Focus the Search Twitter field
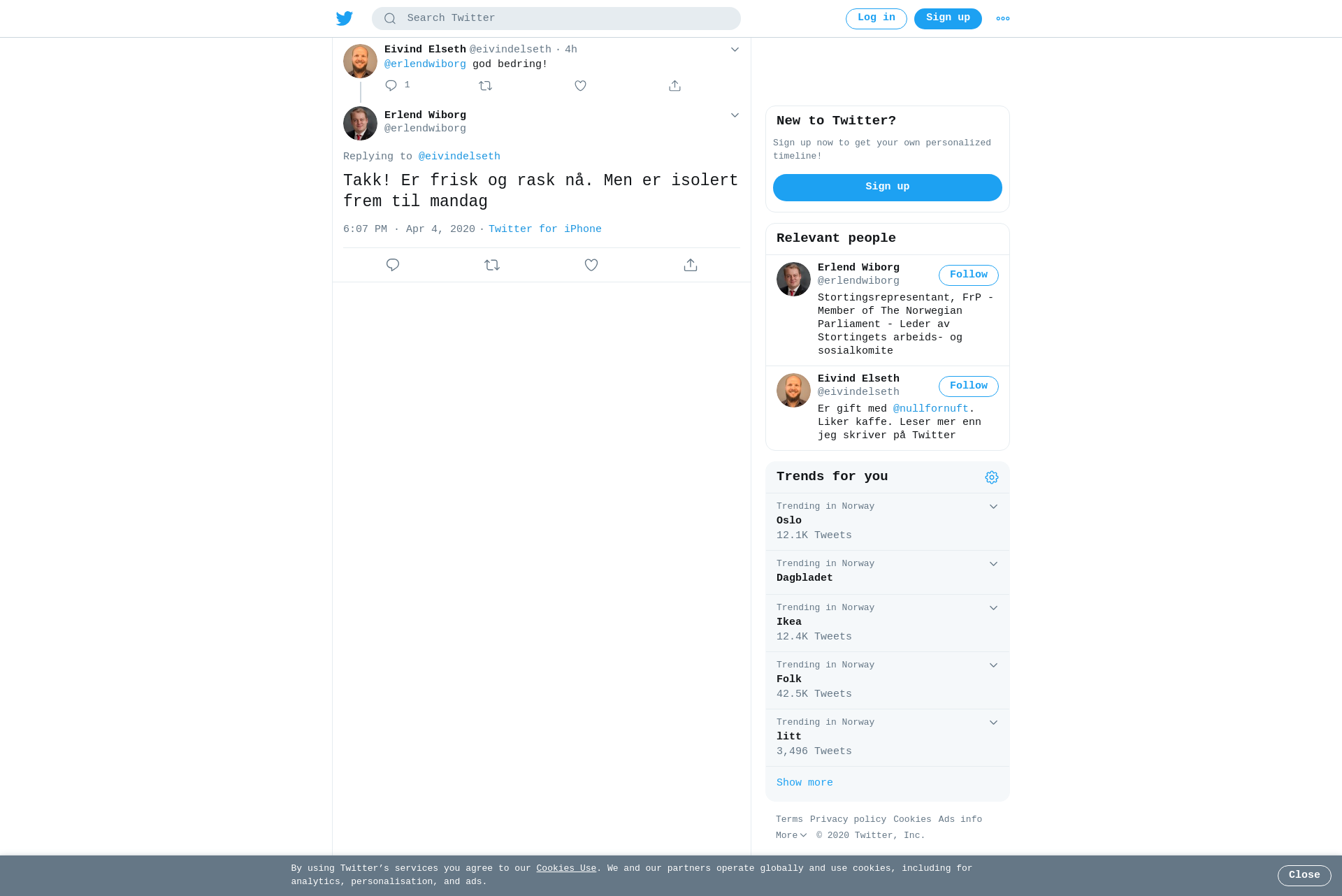The height and width of the screenshot is (896, 1342). [x=556, y=19]
